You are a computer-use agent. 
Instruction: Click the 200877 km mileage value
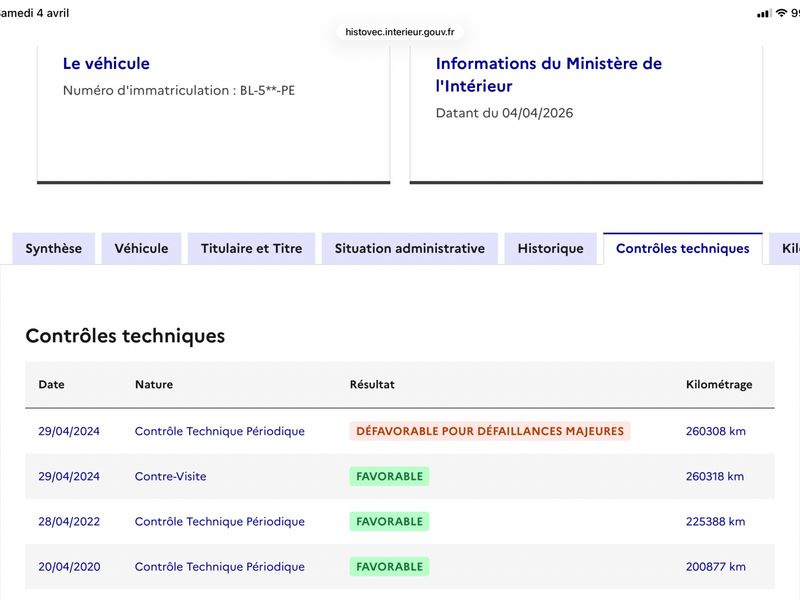(715, 567)
